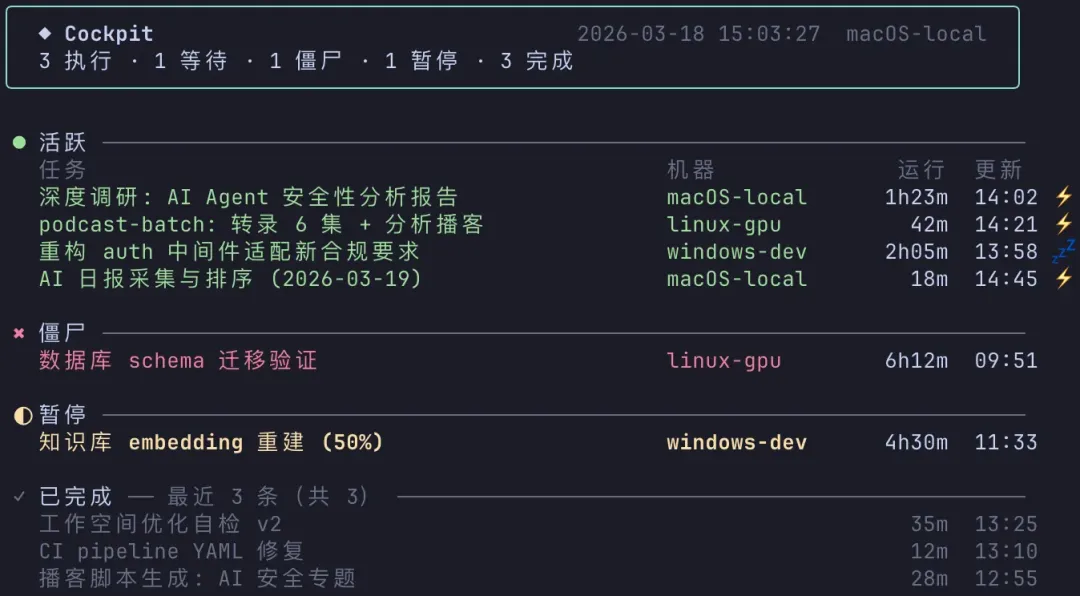Click the lightning icon on the AI 日报采集 row
This screenshot has height=596, width=1080.
(x=1063, y=278)
